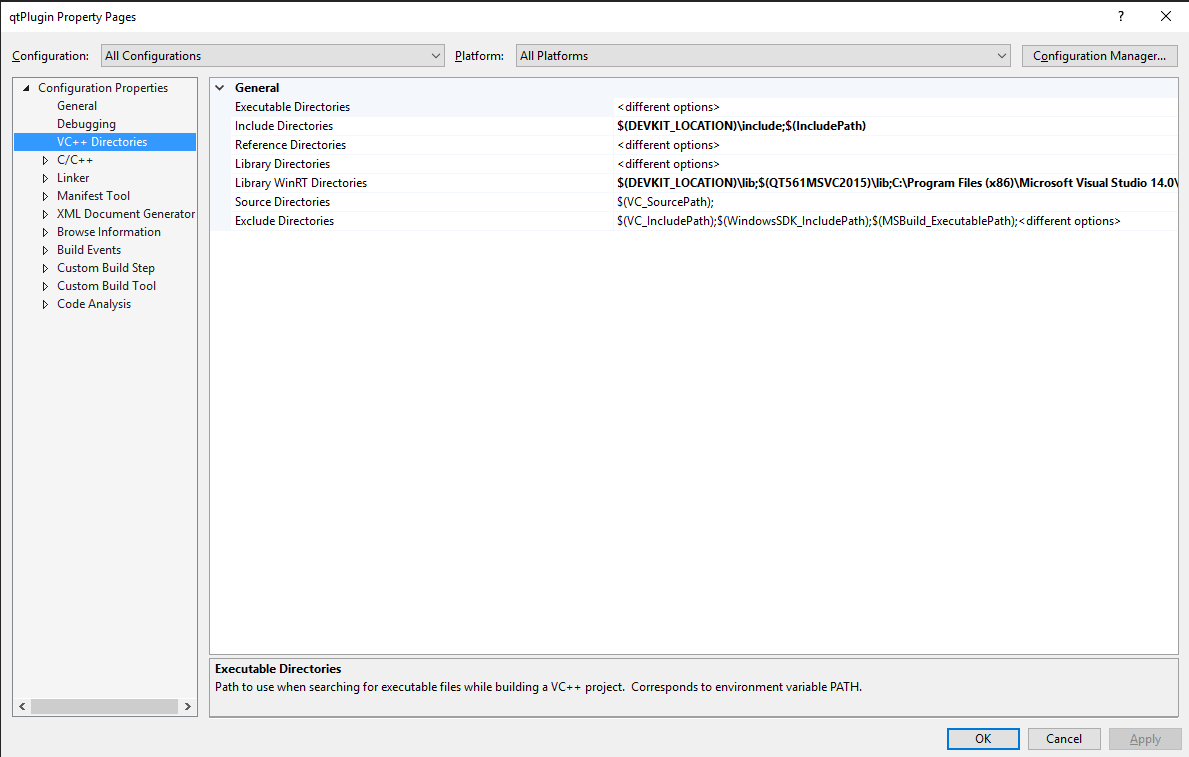This screenshot has height=757, width=1189.
Task: Collapse the Configuration Properties tree node
Action: click(27, 88)
